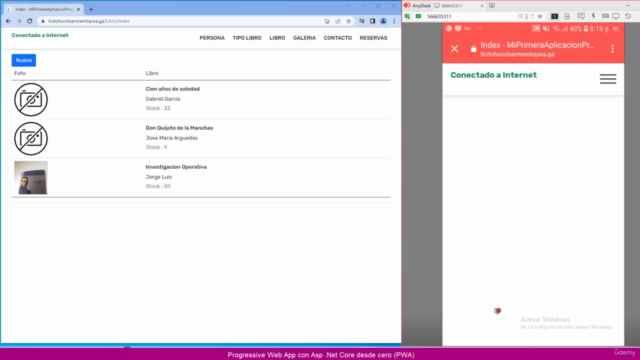Open hamburger menu in phone app
The height and width of the screenshot is (360, 640).
point(608,79)
